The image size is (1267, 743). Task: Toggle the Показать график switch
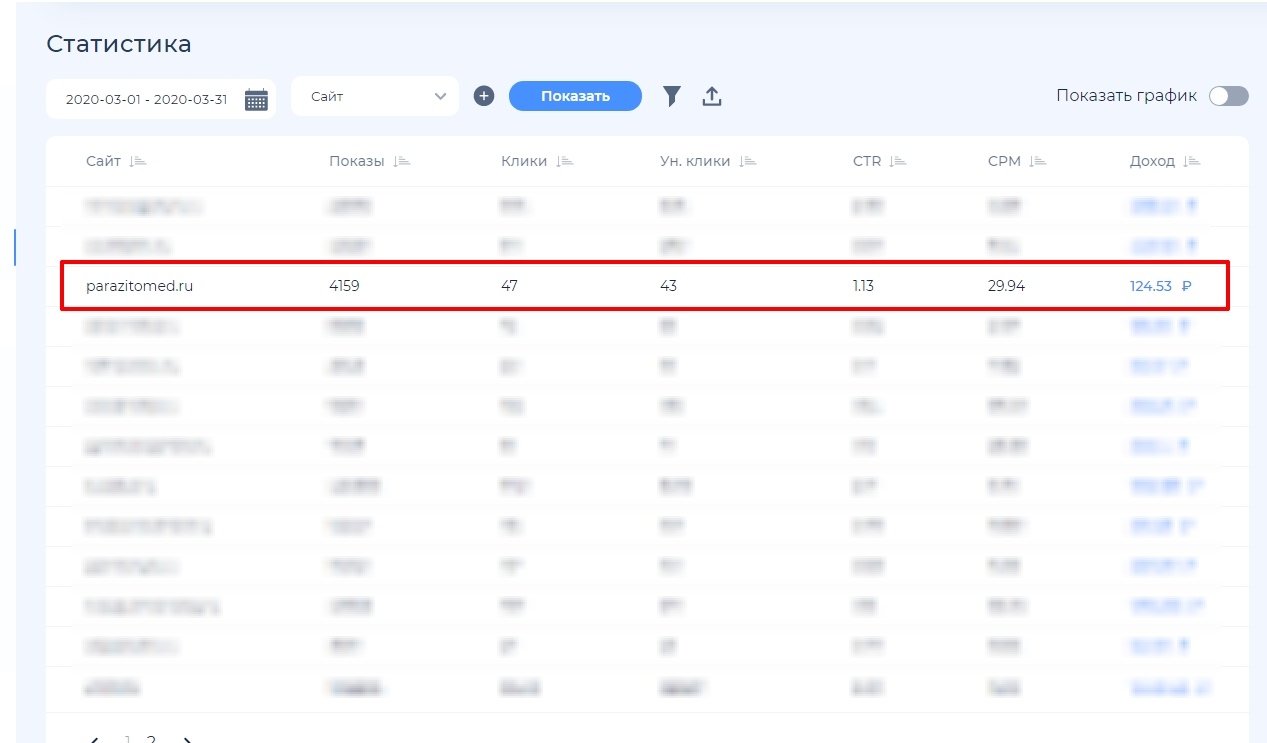tap(1228, 96)
